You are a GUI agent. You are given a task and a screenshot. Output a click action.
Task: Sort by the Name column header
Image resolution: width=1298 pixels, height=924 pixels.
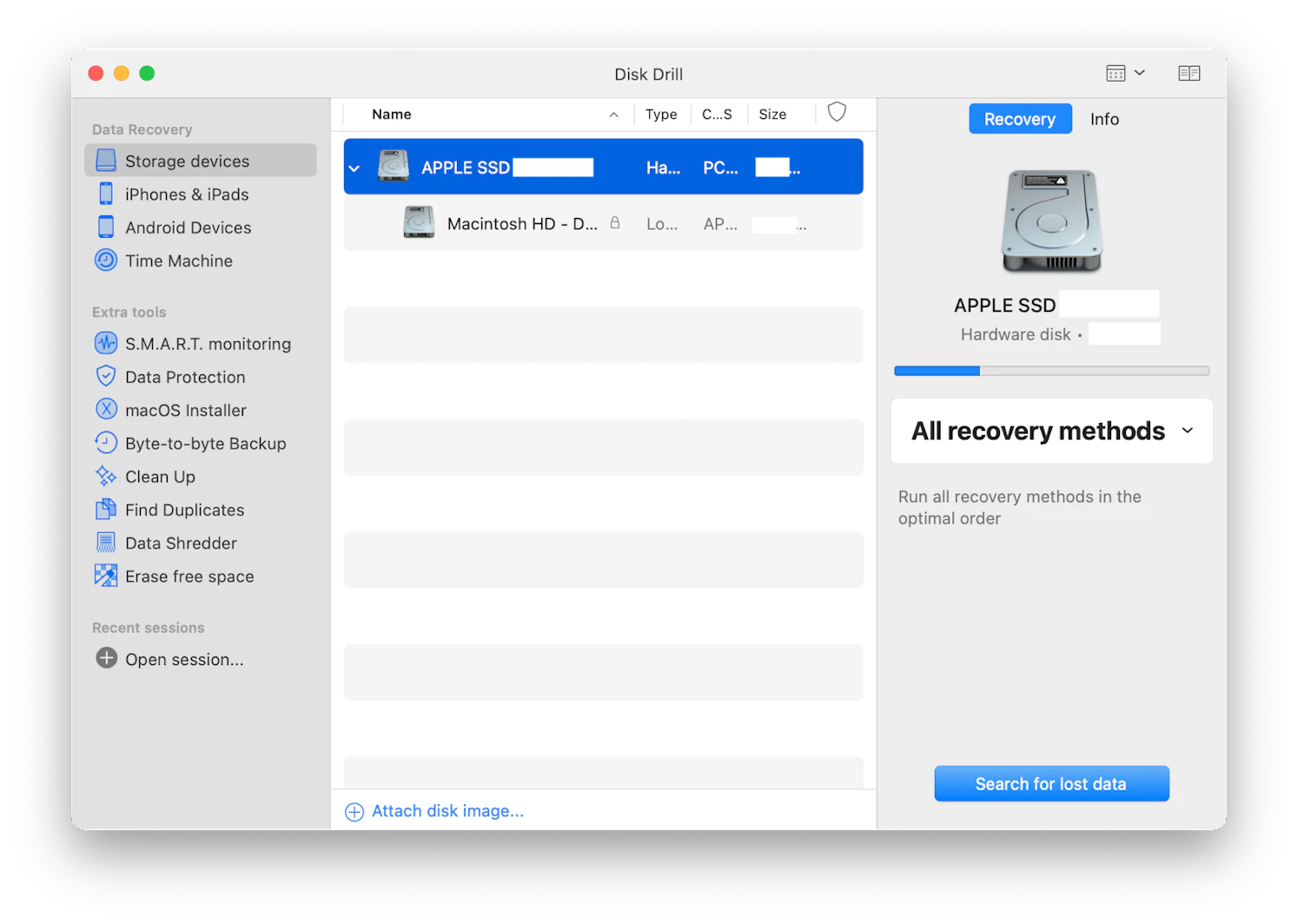392,115
